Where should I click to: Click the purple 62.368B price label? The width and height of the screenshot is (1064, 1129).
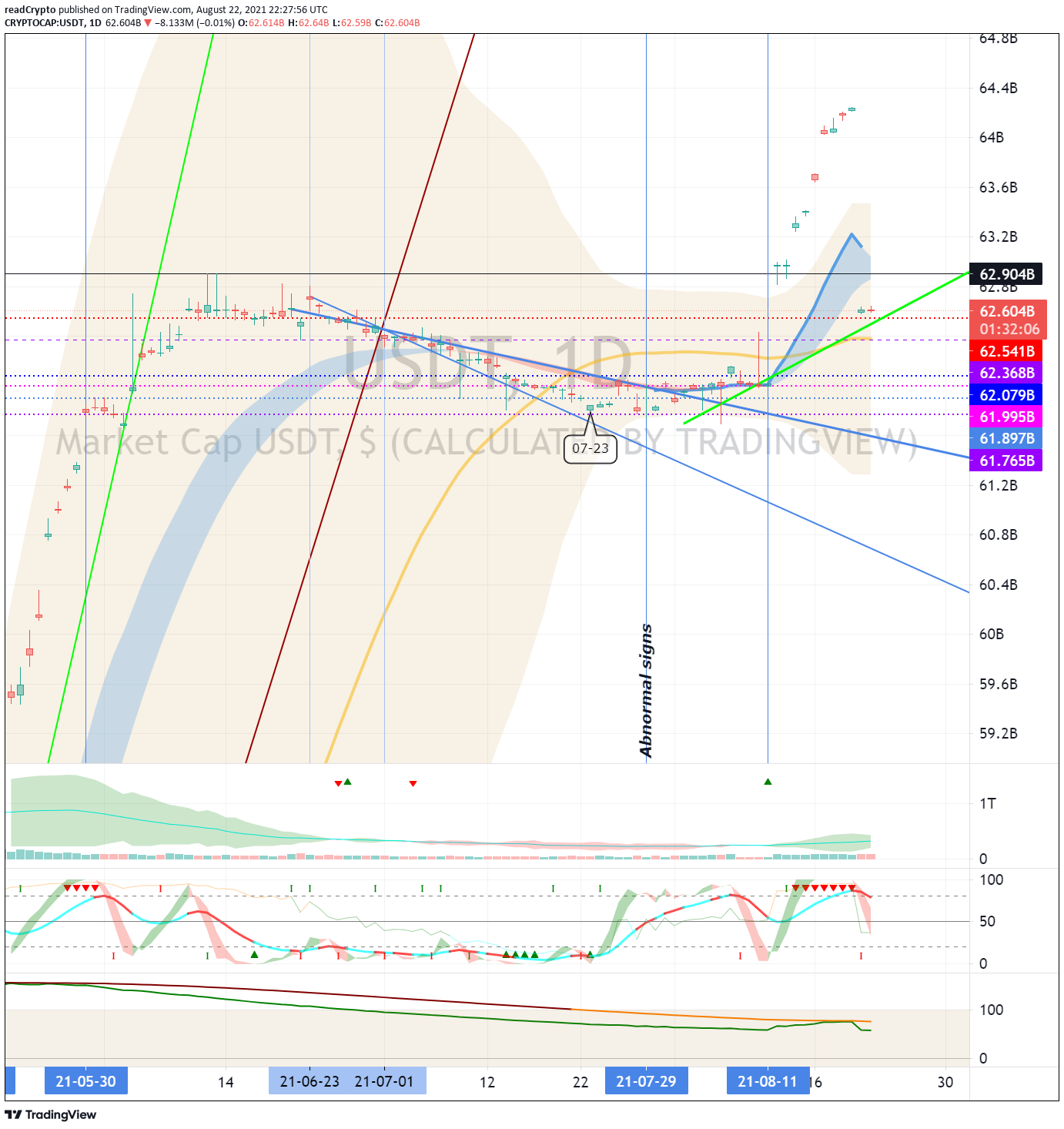pyautogui.click(x=1006, y=373)
